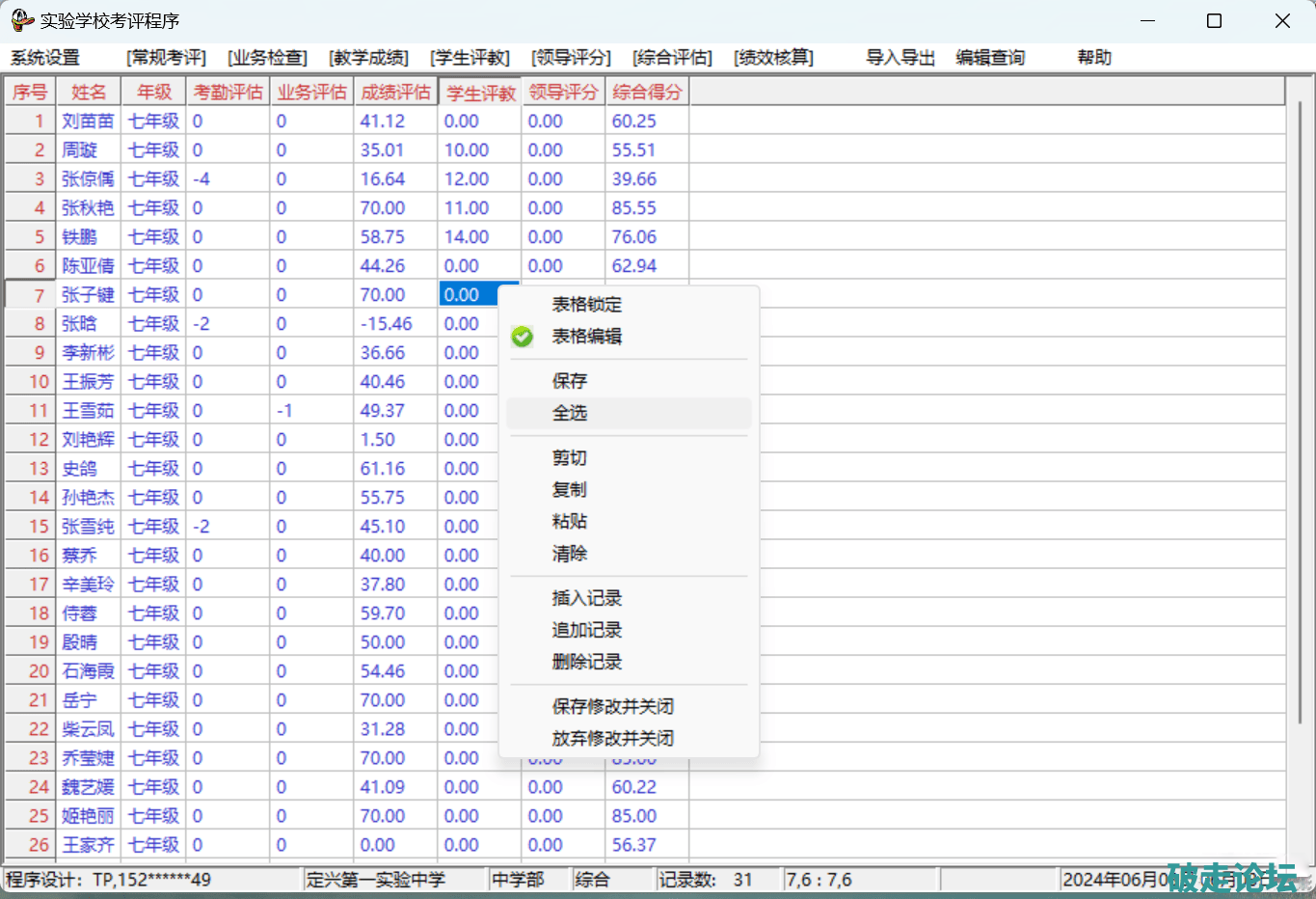Open the [绩效核算] section

pos(773,58)
